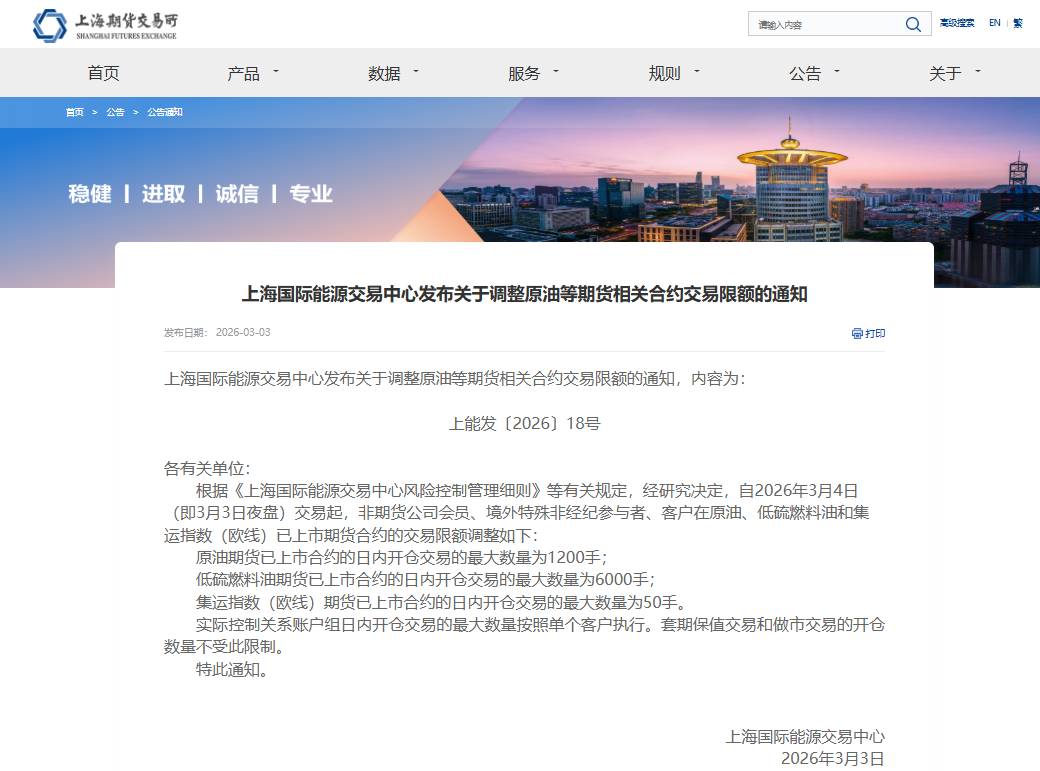Click the printer icon next to 打印
This screenshot has width=1040, height=771.
(857, 333)
